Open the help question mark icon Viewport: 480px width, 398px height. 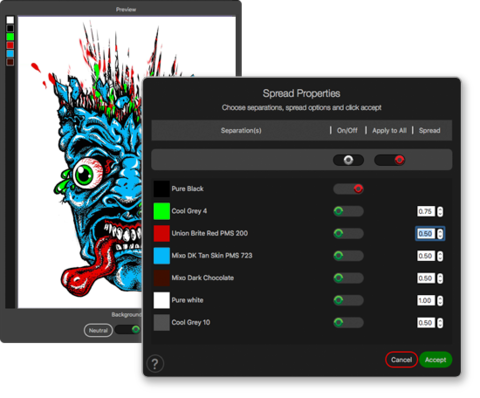[155, 363]
